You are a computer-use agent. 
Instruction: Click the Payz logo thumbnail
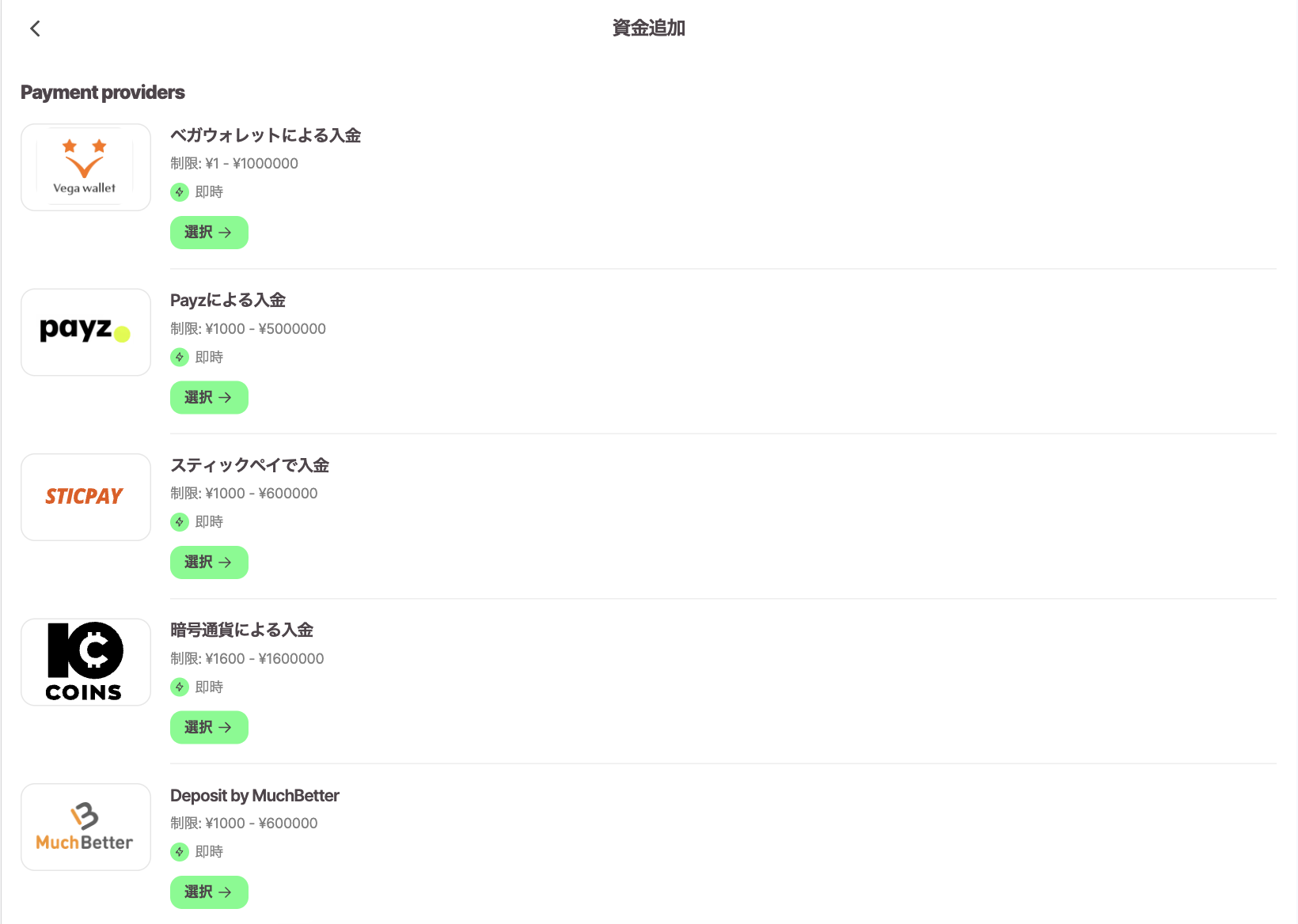click(x=85, y=332)
